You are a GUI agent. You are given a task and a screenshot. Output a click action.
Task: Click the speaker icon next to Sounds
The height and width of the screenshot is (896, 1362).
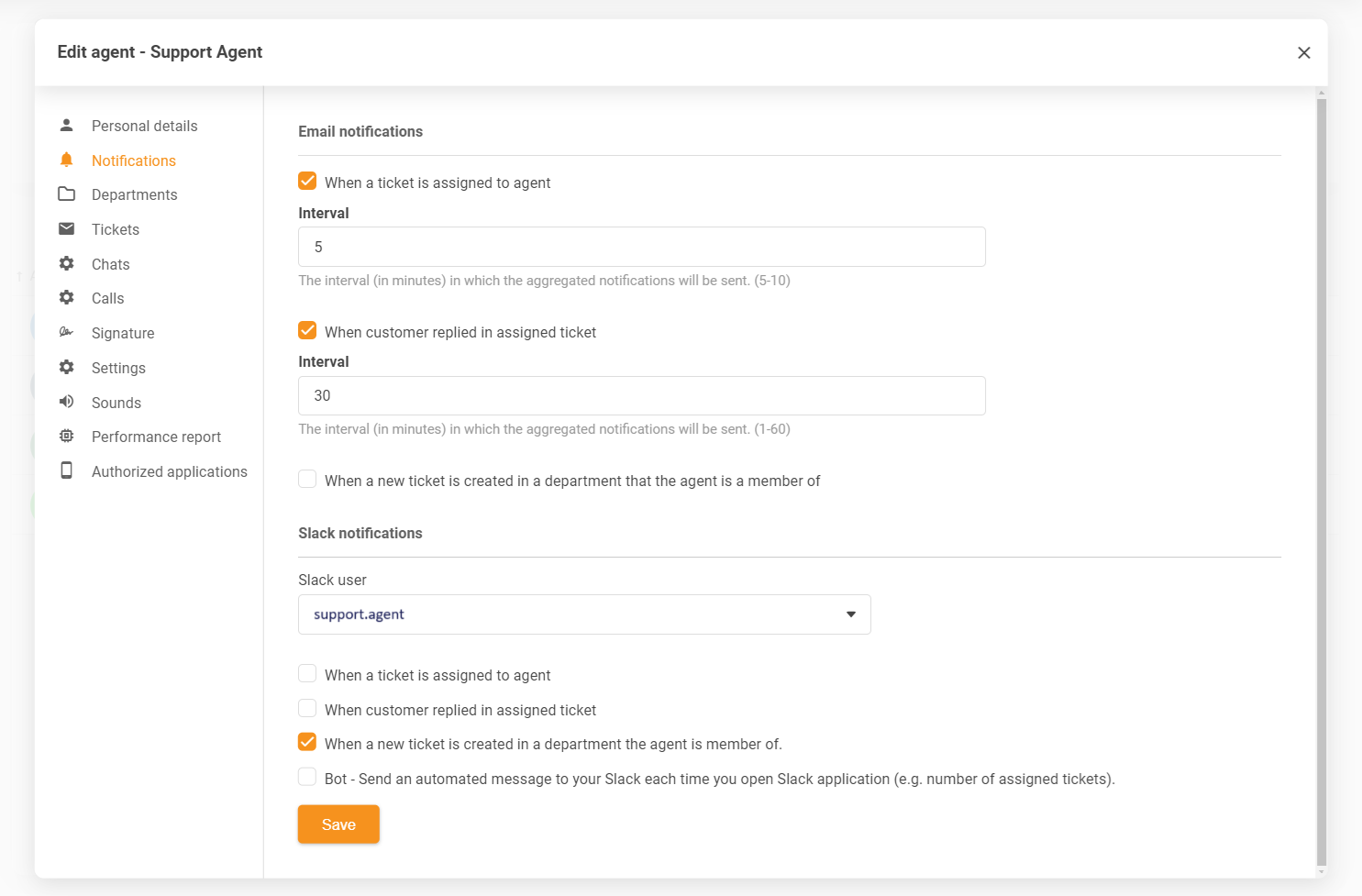coord(66,402)
